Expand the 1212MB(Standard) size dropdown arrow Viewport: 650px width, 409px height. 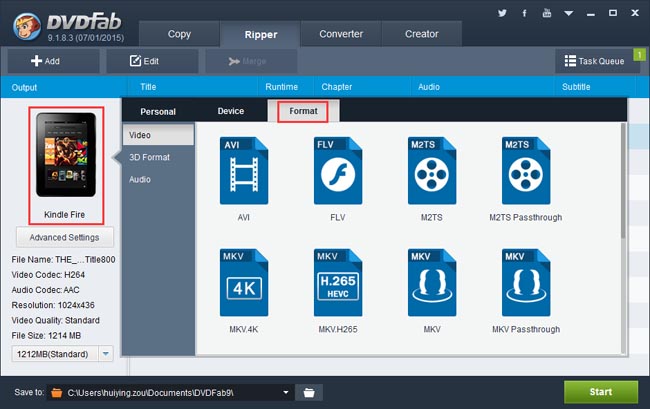click(106, 354)
